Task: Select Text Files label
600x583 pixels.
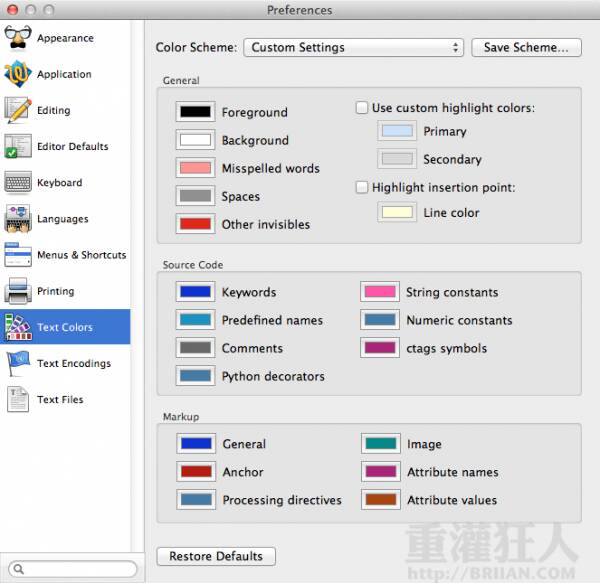Action: 60,399
